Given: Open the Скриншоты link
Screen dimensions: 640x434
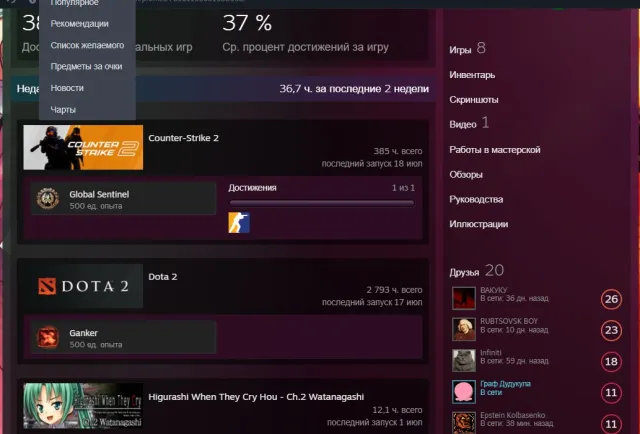Looking at the screenshot, I should tap(474, 100).
